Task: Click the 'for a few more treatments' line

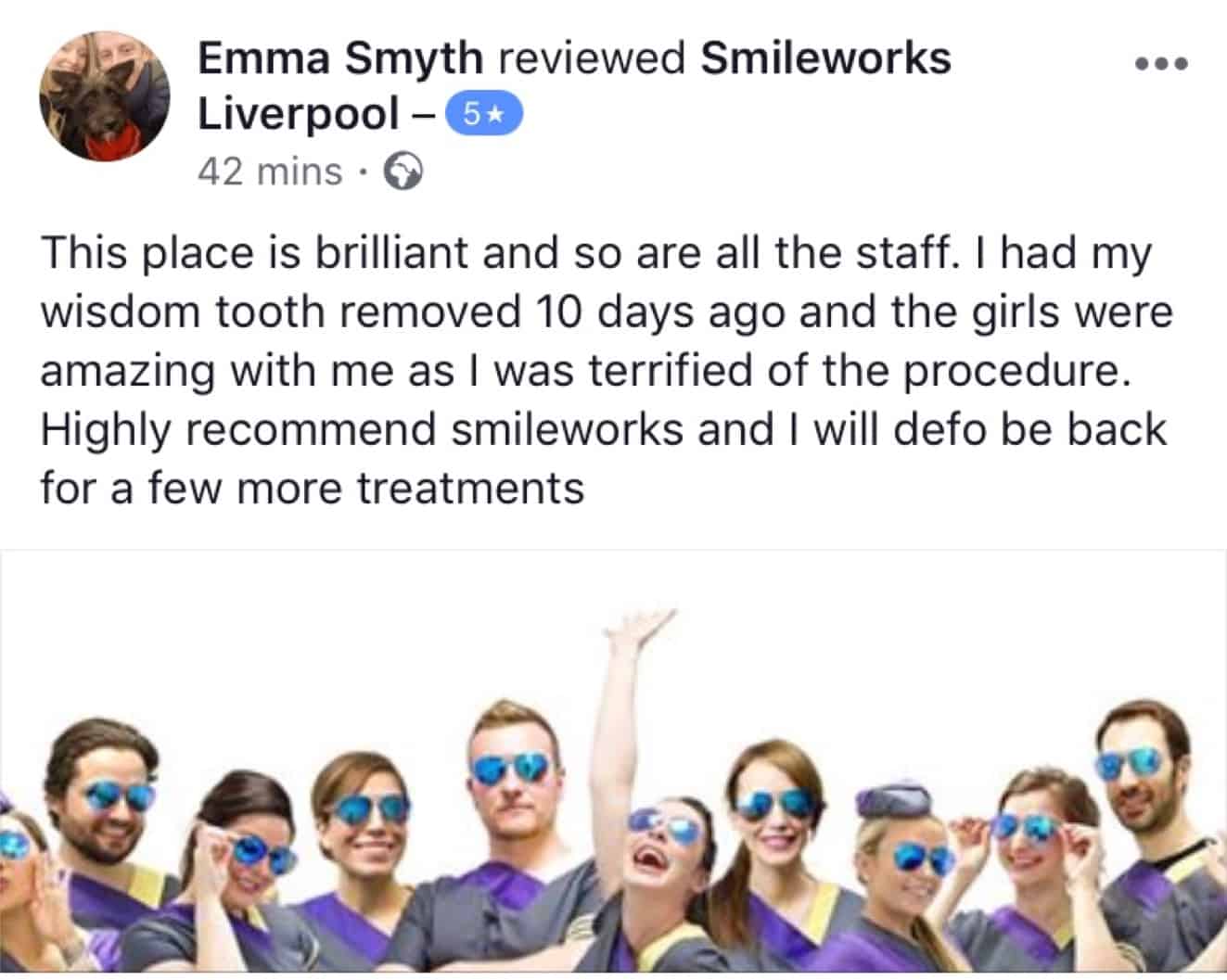Action: click(x=313, y=488)
